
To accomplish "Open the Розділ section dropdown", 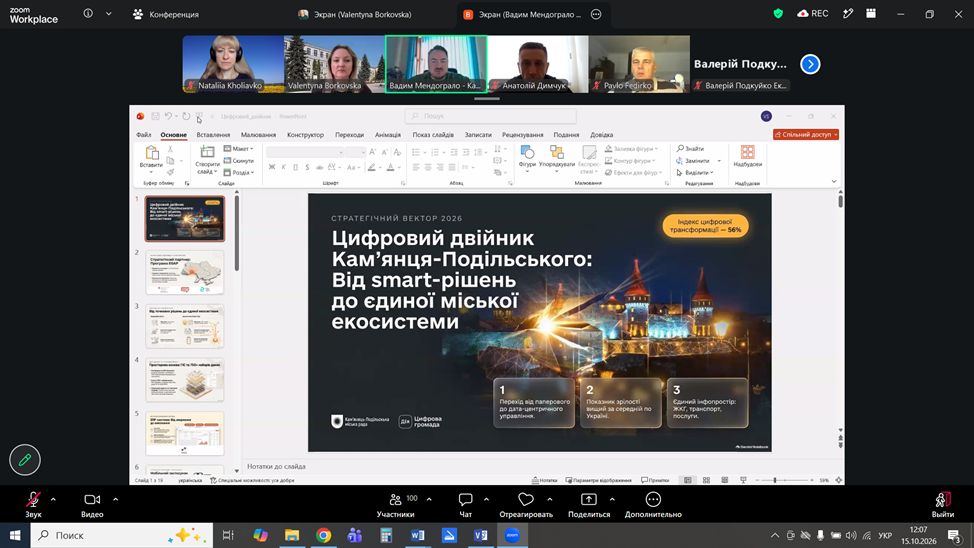I will (239, 172).
